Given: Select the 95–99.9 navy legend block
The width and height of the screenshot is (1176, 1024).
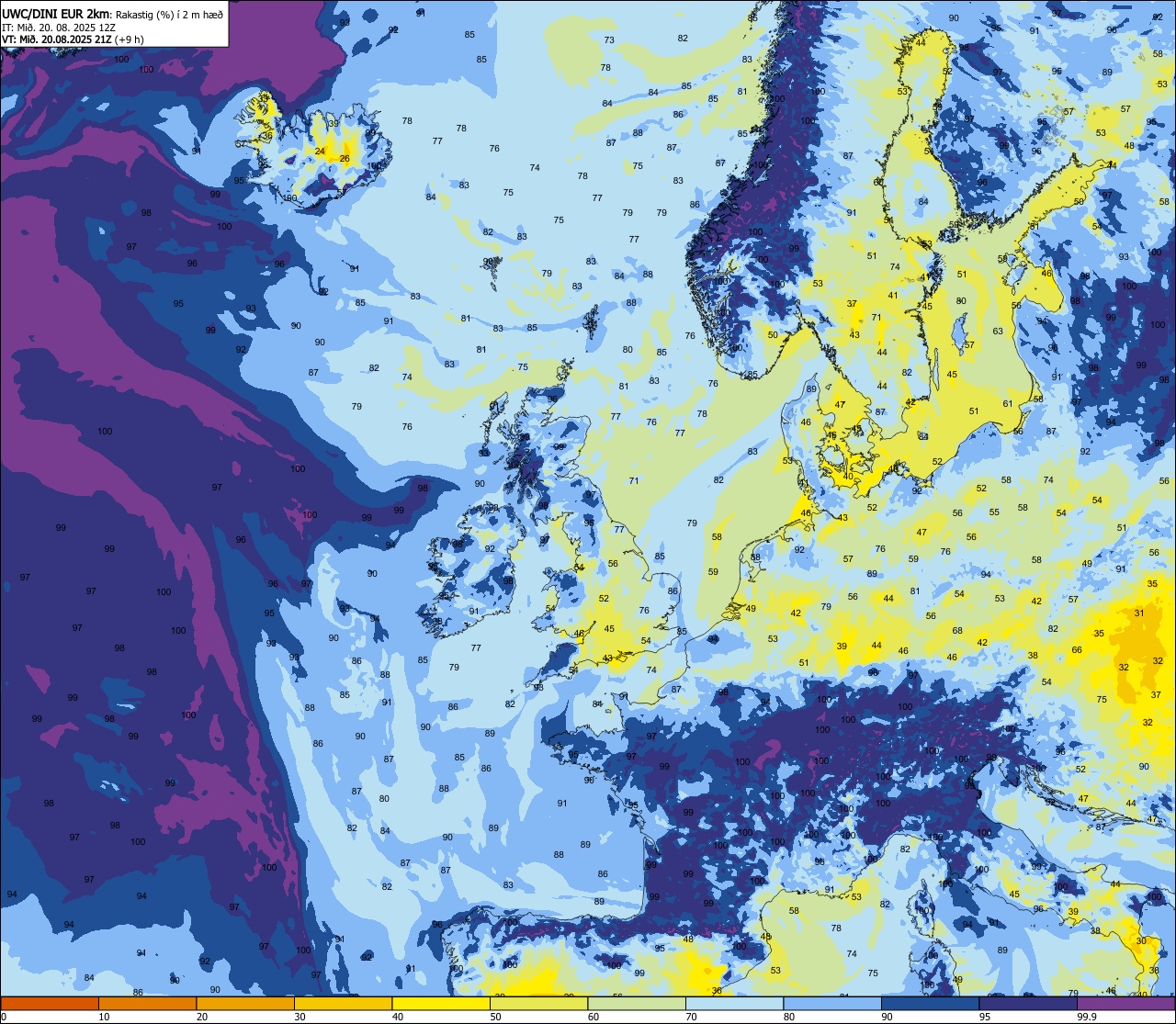Looking at the screenshot, I should coord(1028,1003).
